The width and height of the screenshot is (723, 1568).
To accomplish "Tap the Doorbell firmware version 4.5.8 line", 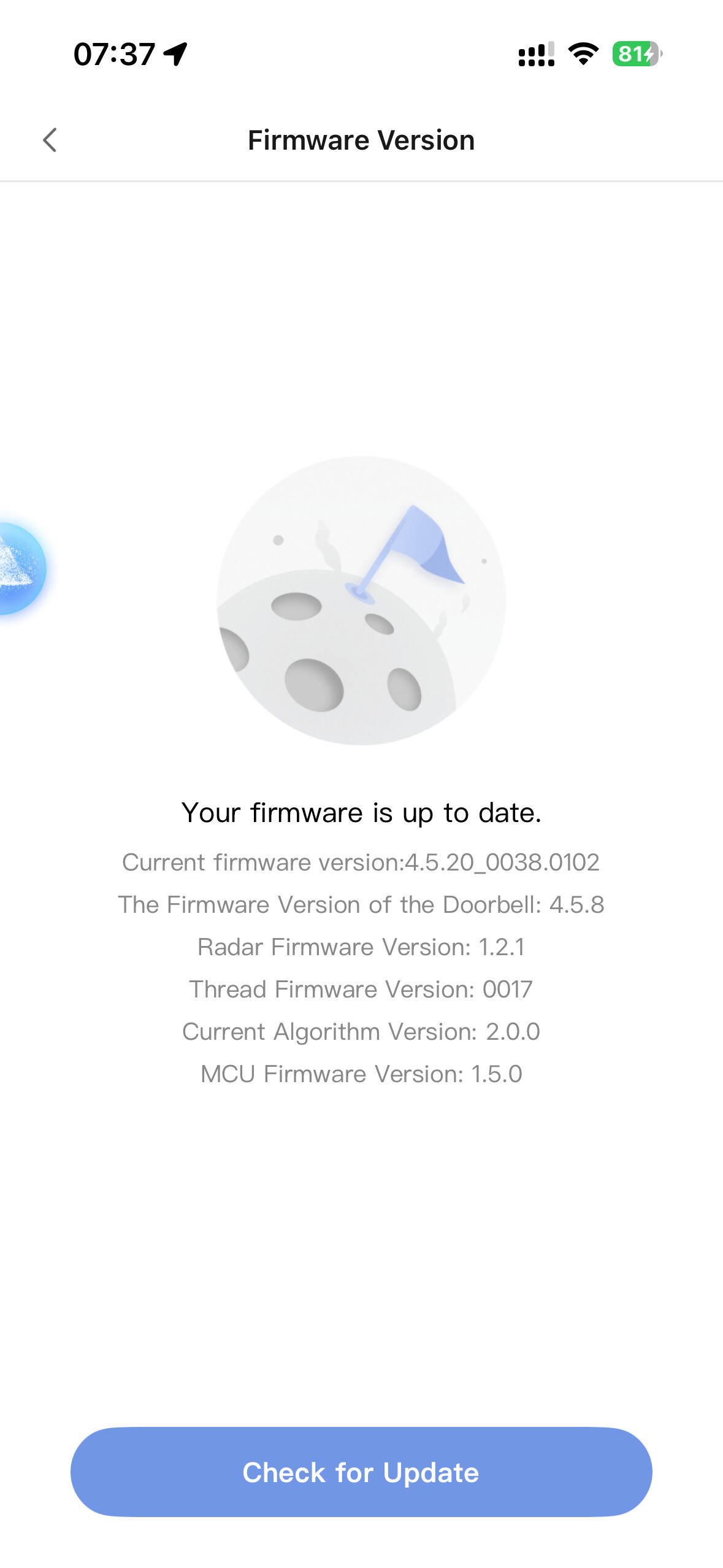I will coord(361,905).
